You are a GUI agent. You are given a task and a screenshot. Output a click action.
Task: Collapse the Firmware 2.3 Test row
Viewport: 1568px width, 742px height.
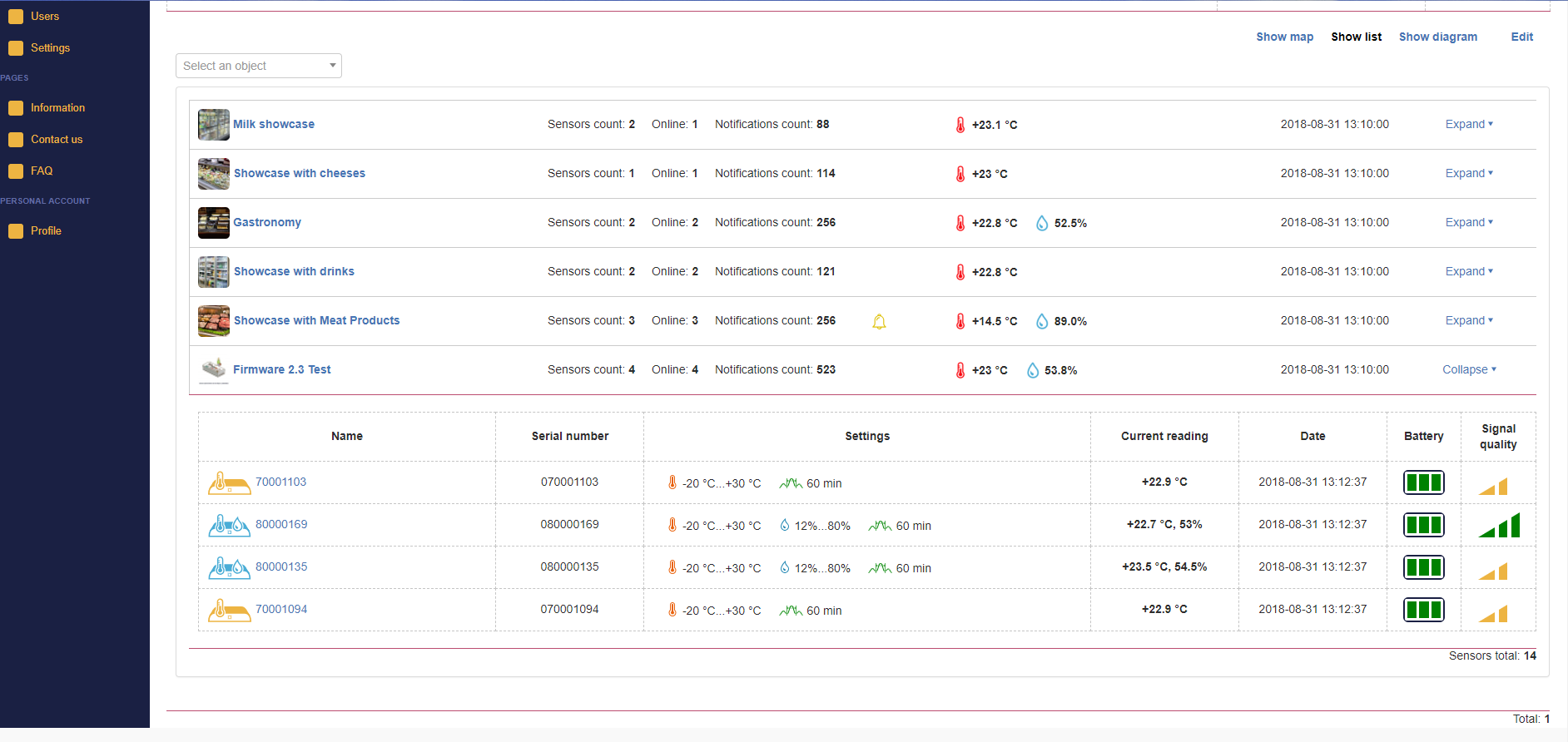click(x=1469, y=369)
